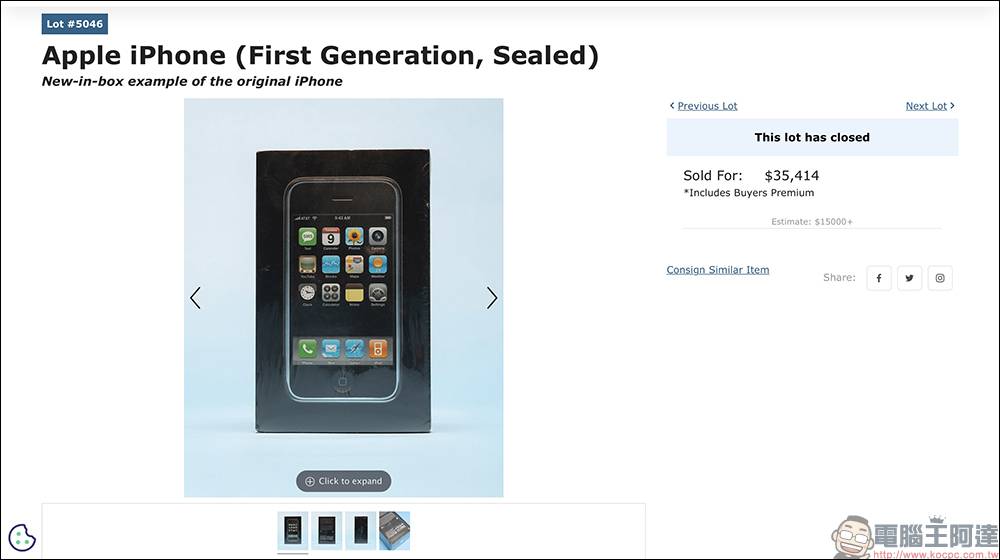Click the This lot has closed banner
This screenshot has height=560, width=1000.
[812, 137]
